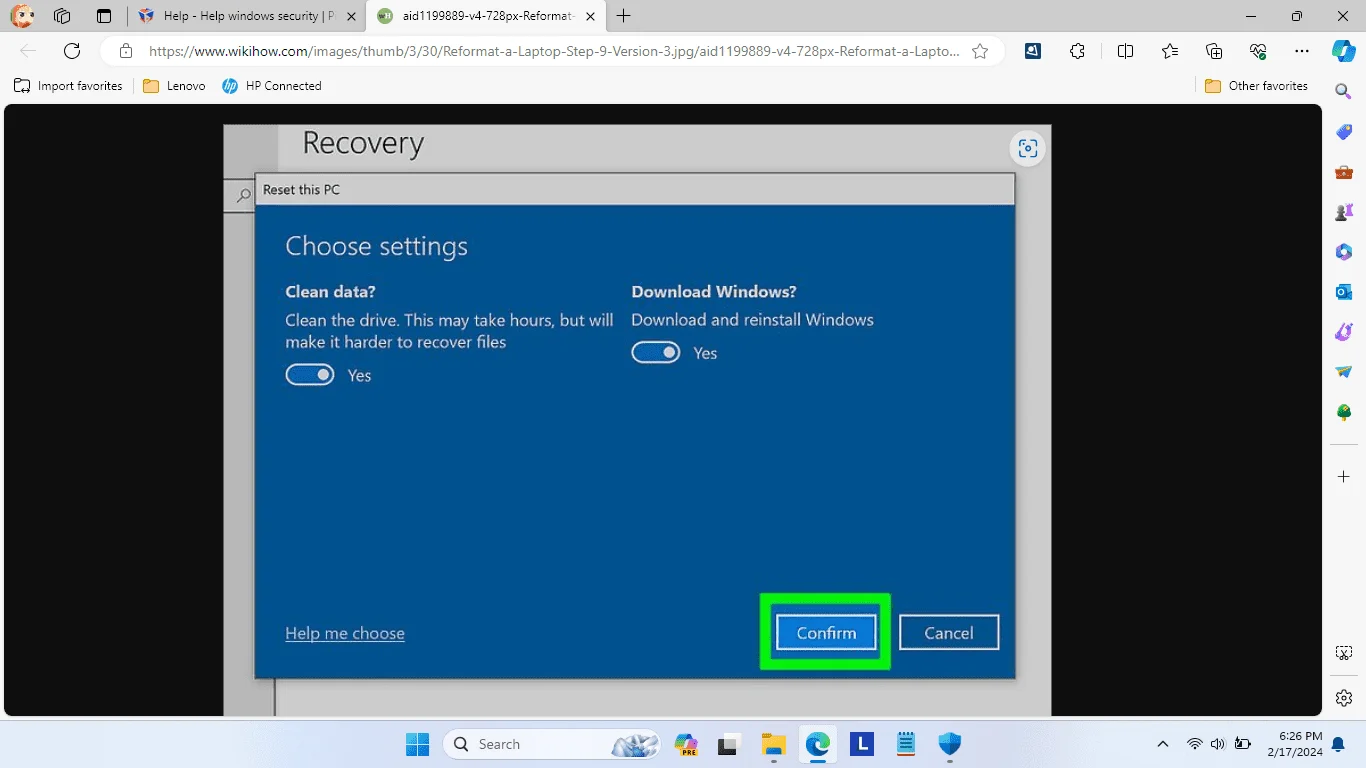This screenshot has width=1366, height=768.
Task: Open sidebar Outlook icon
Action: point(1344,292)
